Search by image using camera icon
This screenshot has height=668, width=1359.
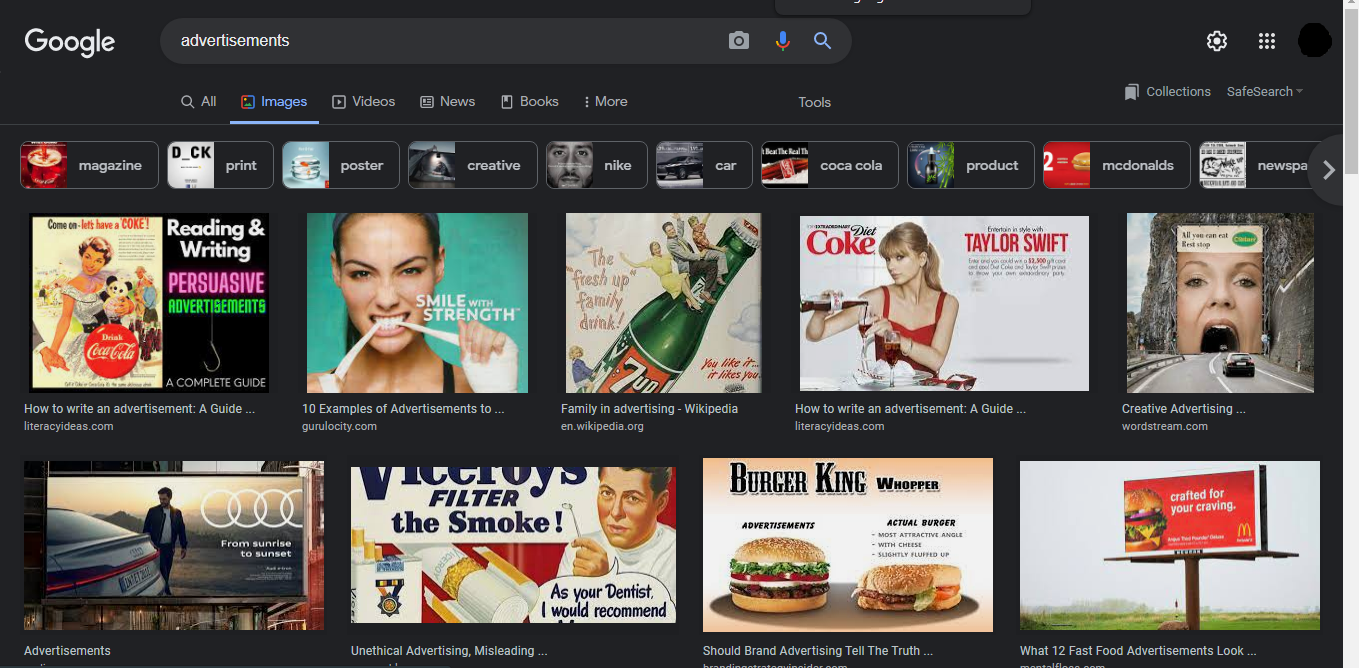click(x=739, y=41)
